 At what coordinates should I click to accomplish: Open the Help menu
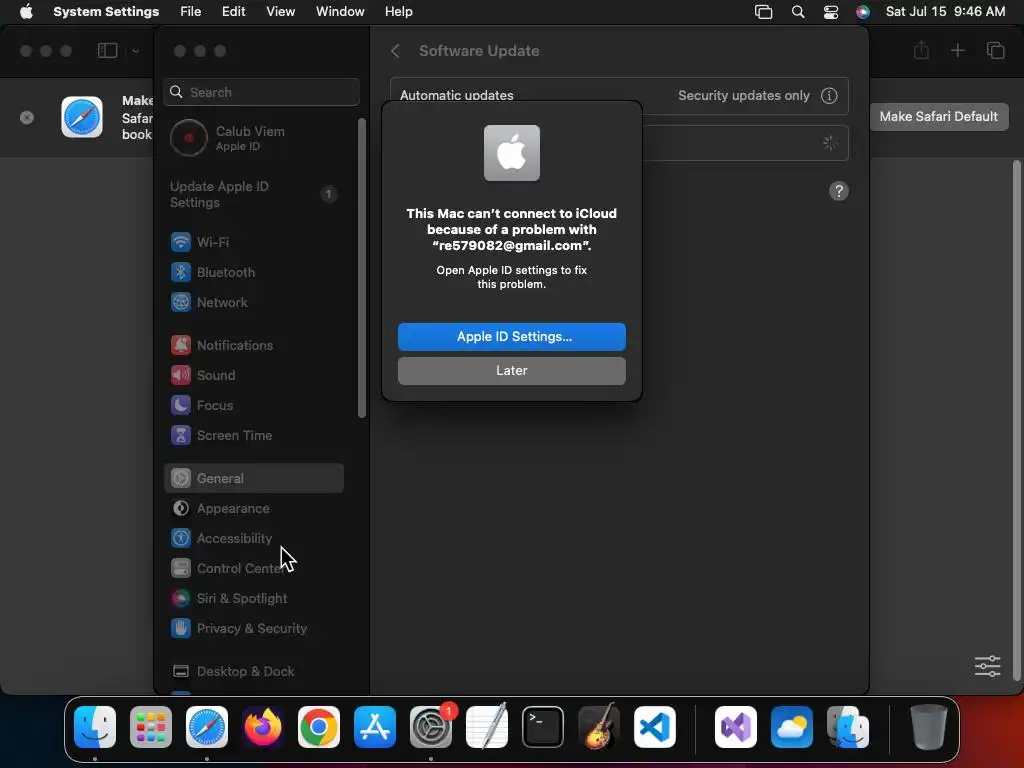pyautogui.click(x=398, y=12)
